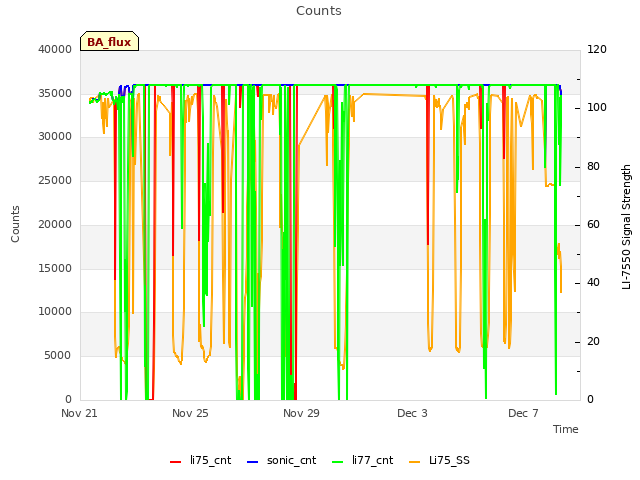
Task: Click the 20 right axis value
Action: pos(593,341)
